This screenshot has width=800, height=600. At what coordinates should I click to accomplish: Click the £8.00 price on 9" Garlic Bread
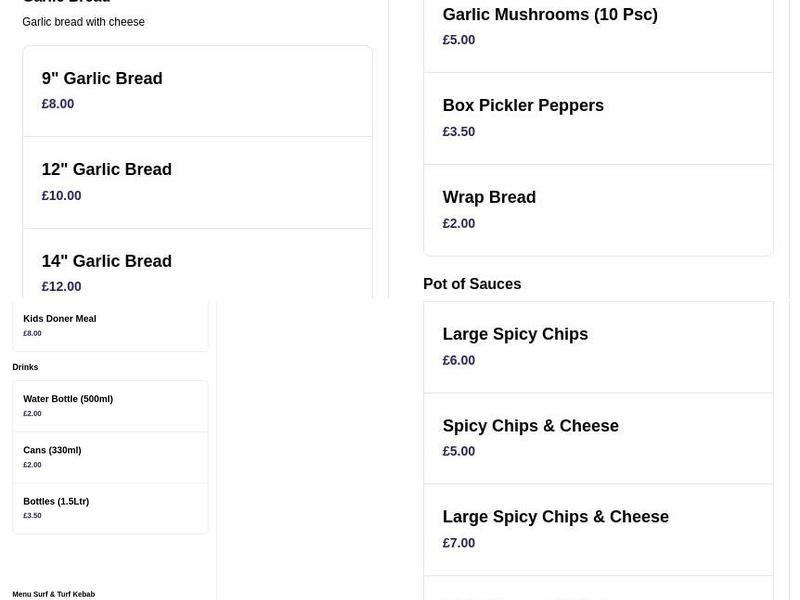(x=57, y=103)
